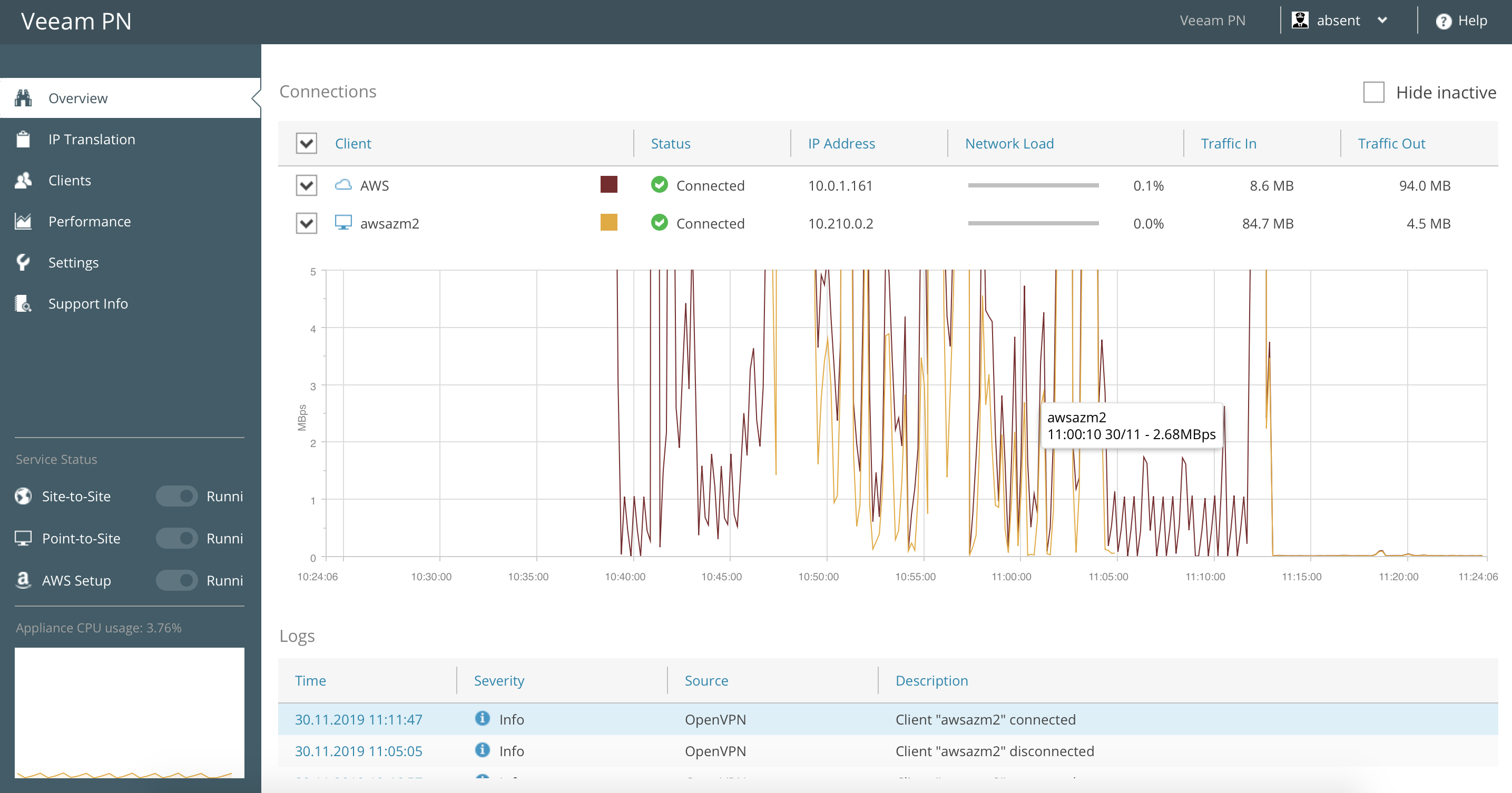Toggle the Site-to-Site service switch
Image resolution: width=1512 pixels, height=793 pixels.
176,496
